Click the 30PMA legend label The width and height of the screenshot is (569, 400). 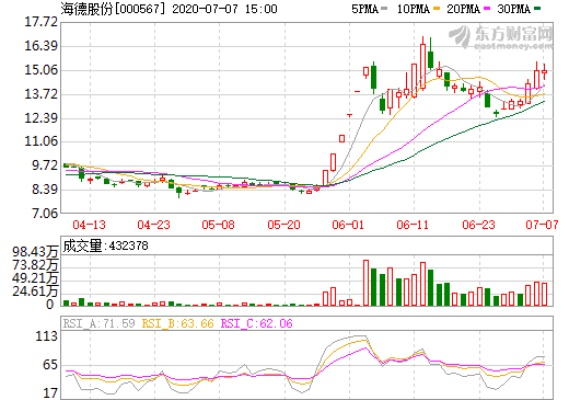coord(514,8)
